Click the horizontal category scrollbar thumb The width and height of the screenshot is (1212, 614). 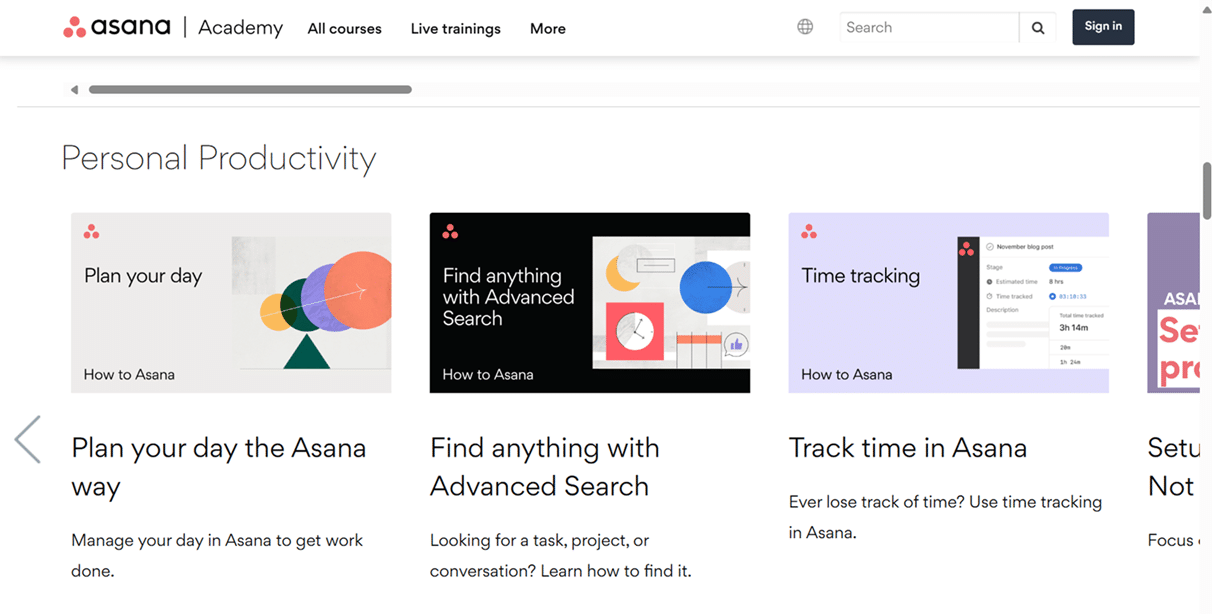coord(250,90)
